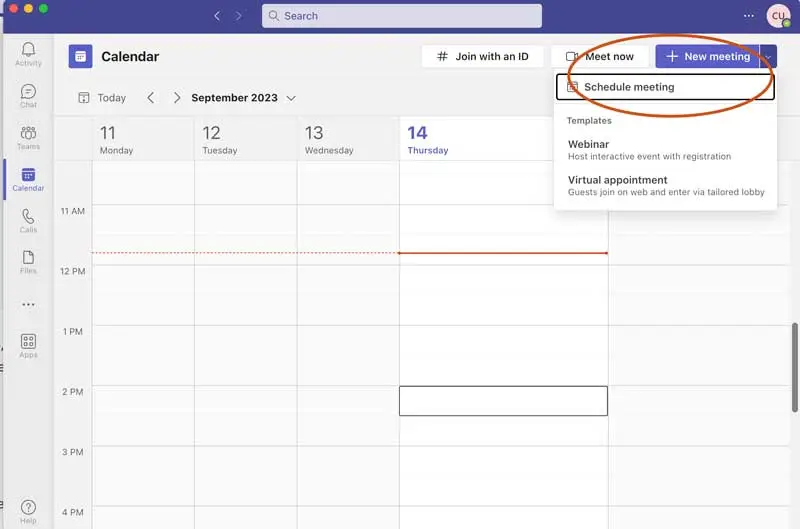Open the Chat sidebar icon
Image resolution: width=800 pixels, height=529 pixels.
(28, 96)
